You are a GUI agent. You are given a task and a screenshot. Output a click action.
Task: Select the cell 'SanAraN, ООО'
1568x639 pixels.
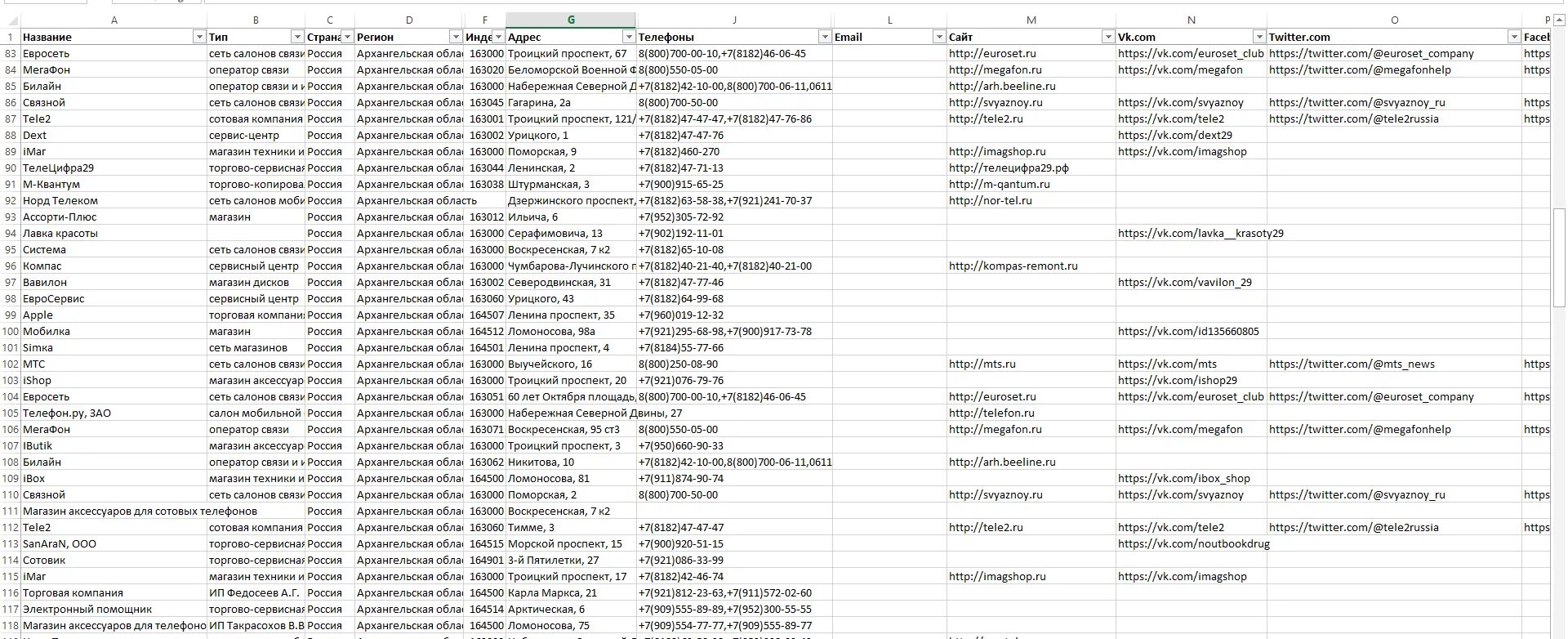click(x=114, y=543)
